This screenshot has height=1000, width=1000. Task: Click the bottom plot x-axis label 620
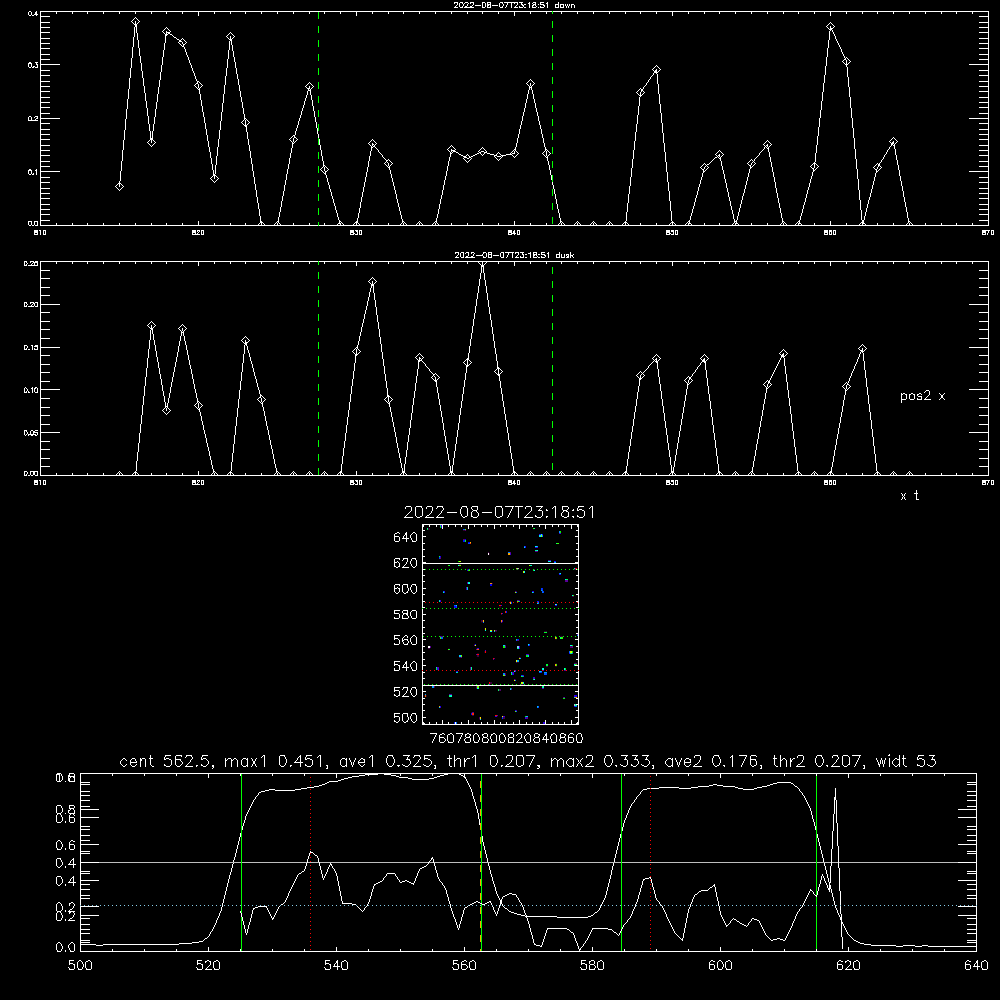848,966
